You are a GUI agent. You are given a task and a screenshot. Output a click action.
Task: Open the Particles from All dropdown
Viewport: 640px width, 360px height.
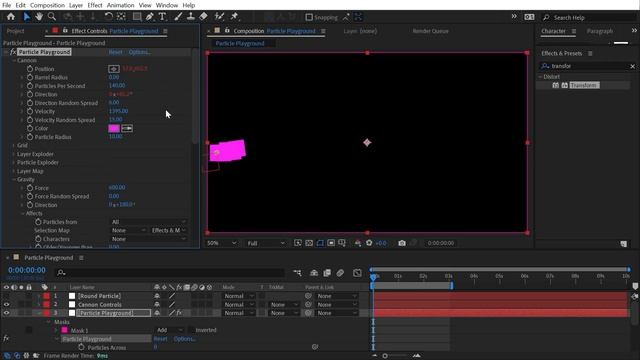click(149, 222)
